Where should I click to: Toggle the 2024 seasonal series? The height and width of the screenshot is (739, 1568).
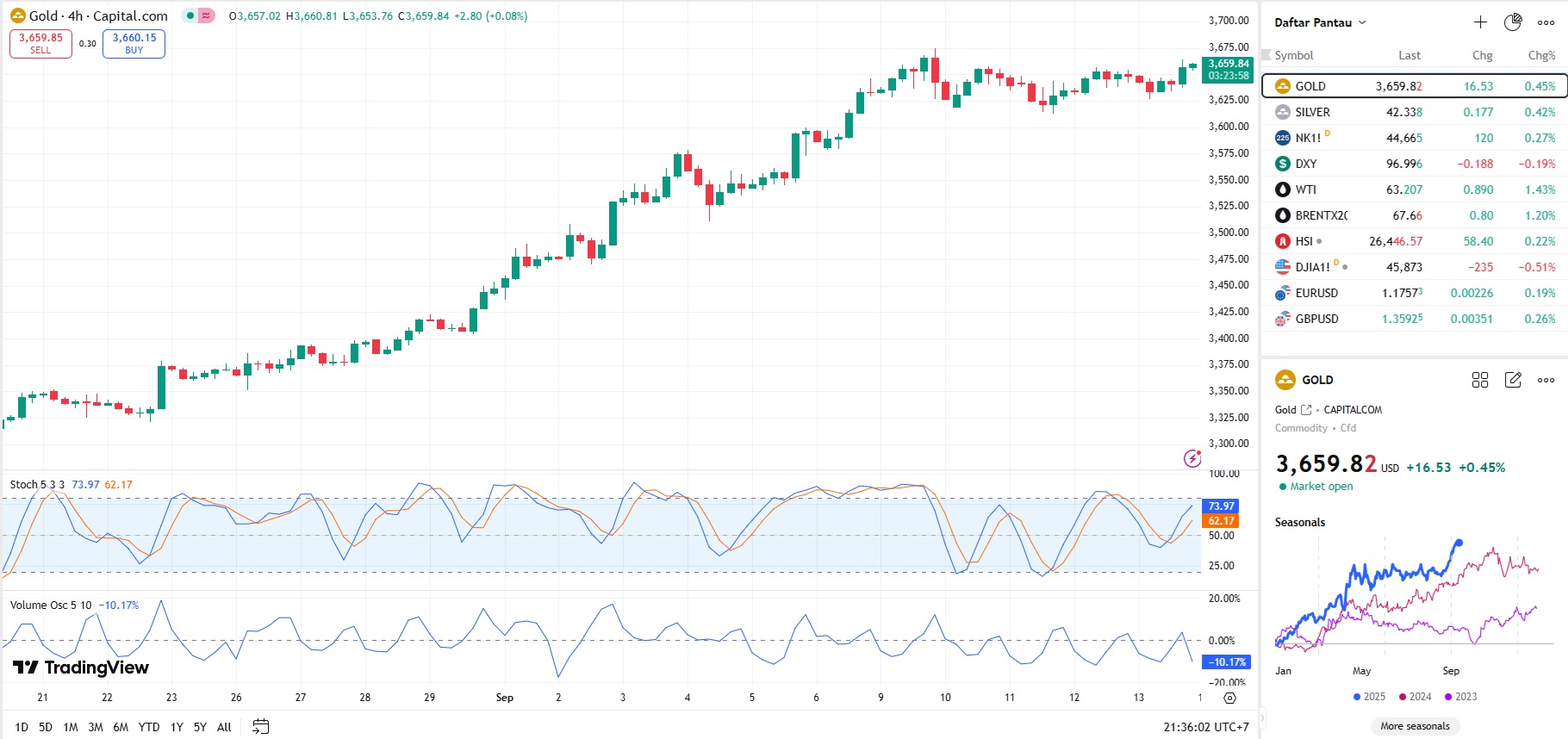(1415, 697)
